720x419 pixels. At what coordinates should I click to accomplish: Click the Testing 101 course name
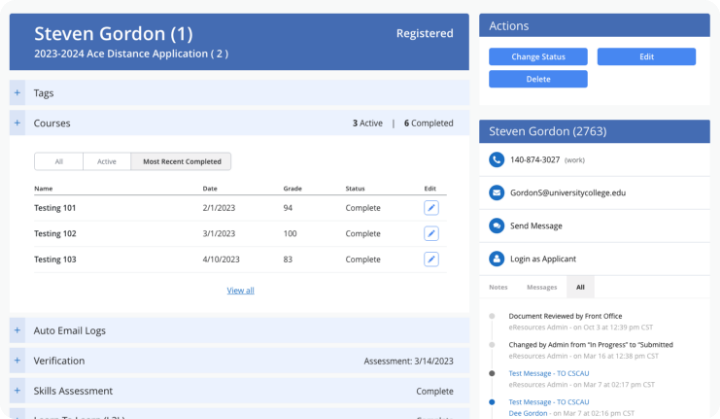pyautogui.click(x=55, y=208)
